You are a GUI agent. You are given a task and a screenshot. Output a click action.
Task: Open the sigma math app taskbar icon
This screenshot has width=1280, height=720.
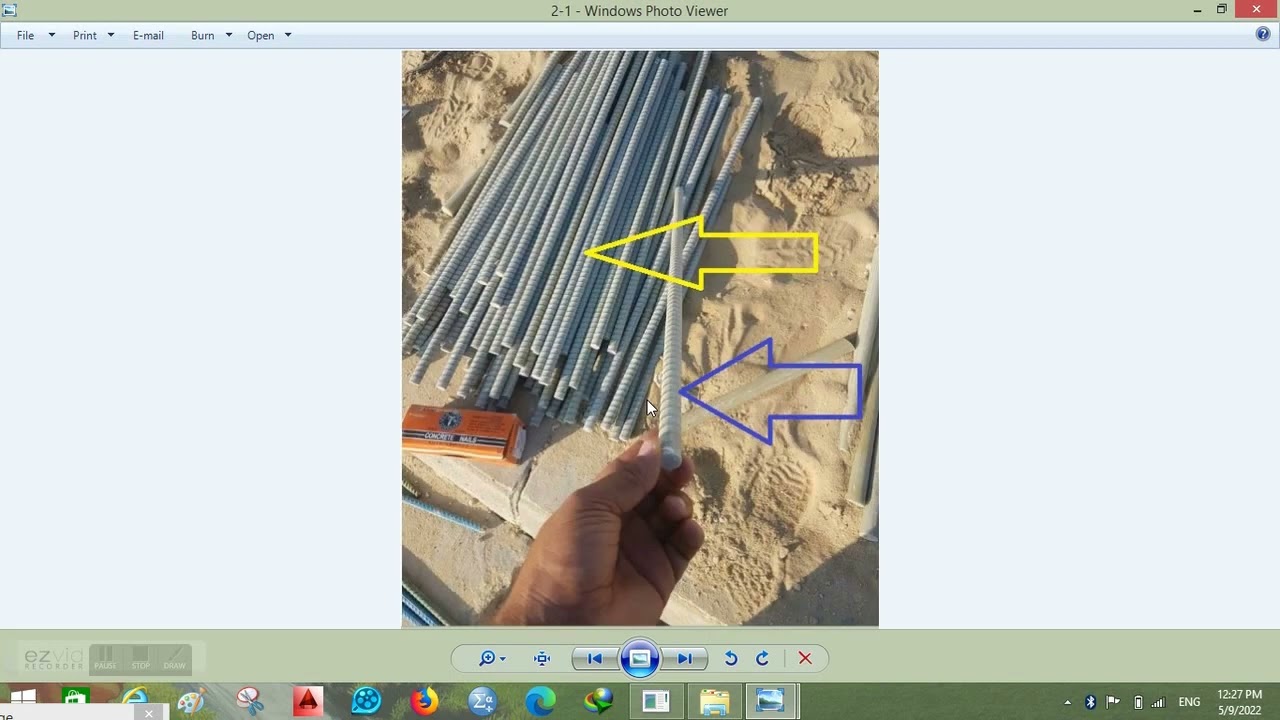coord(482,701)
